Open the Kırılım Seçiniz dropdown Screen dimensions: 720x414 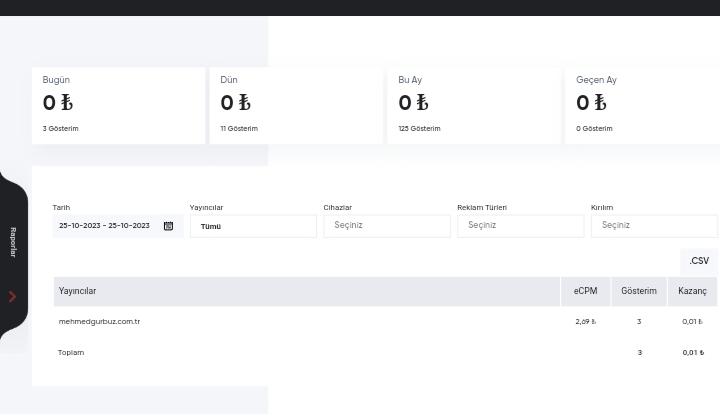click(x=654, y=226)
